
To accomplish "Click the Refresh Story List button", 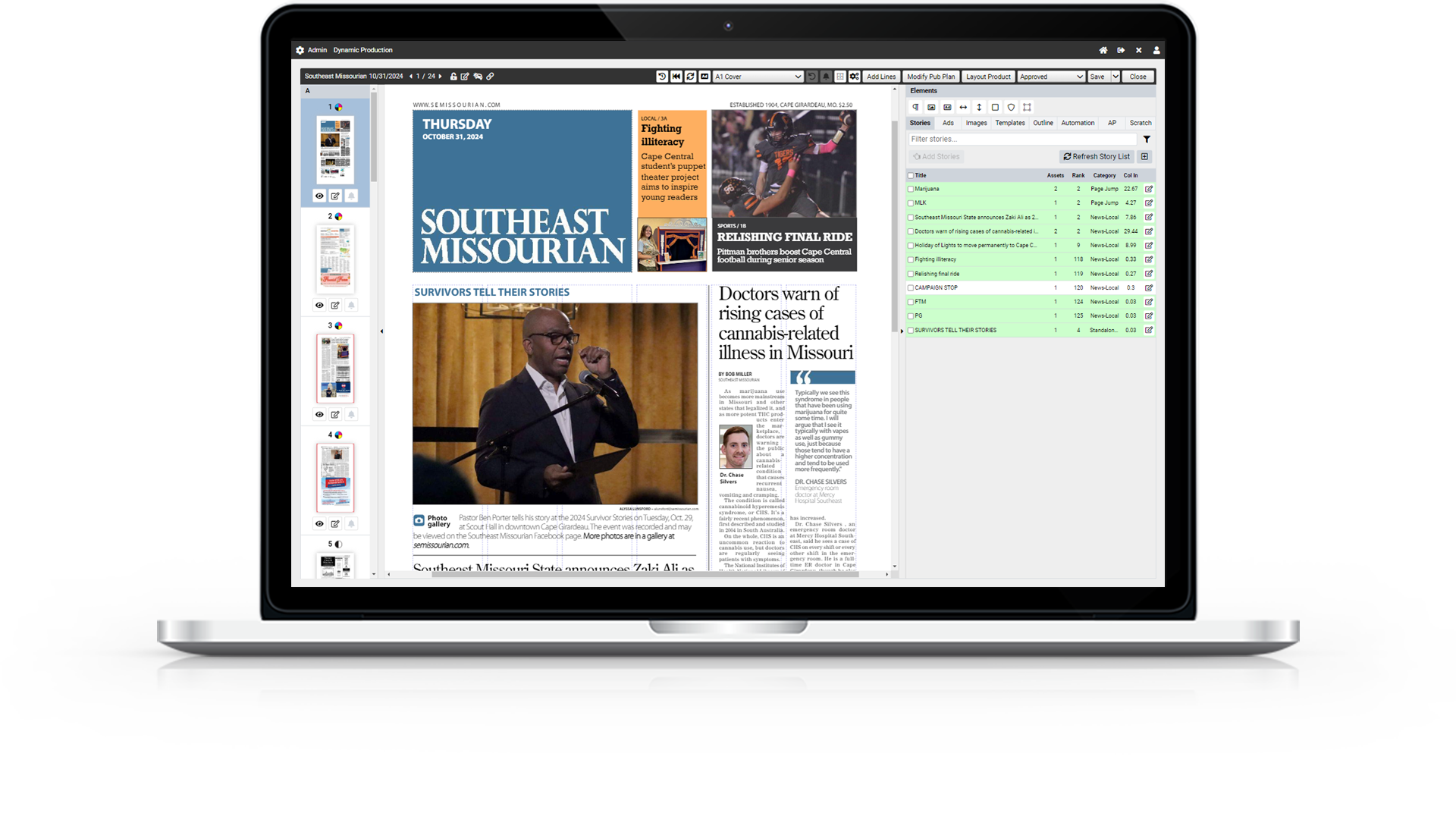I will 1097,156.
